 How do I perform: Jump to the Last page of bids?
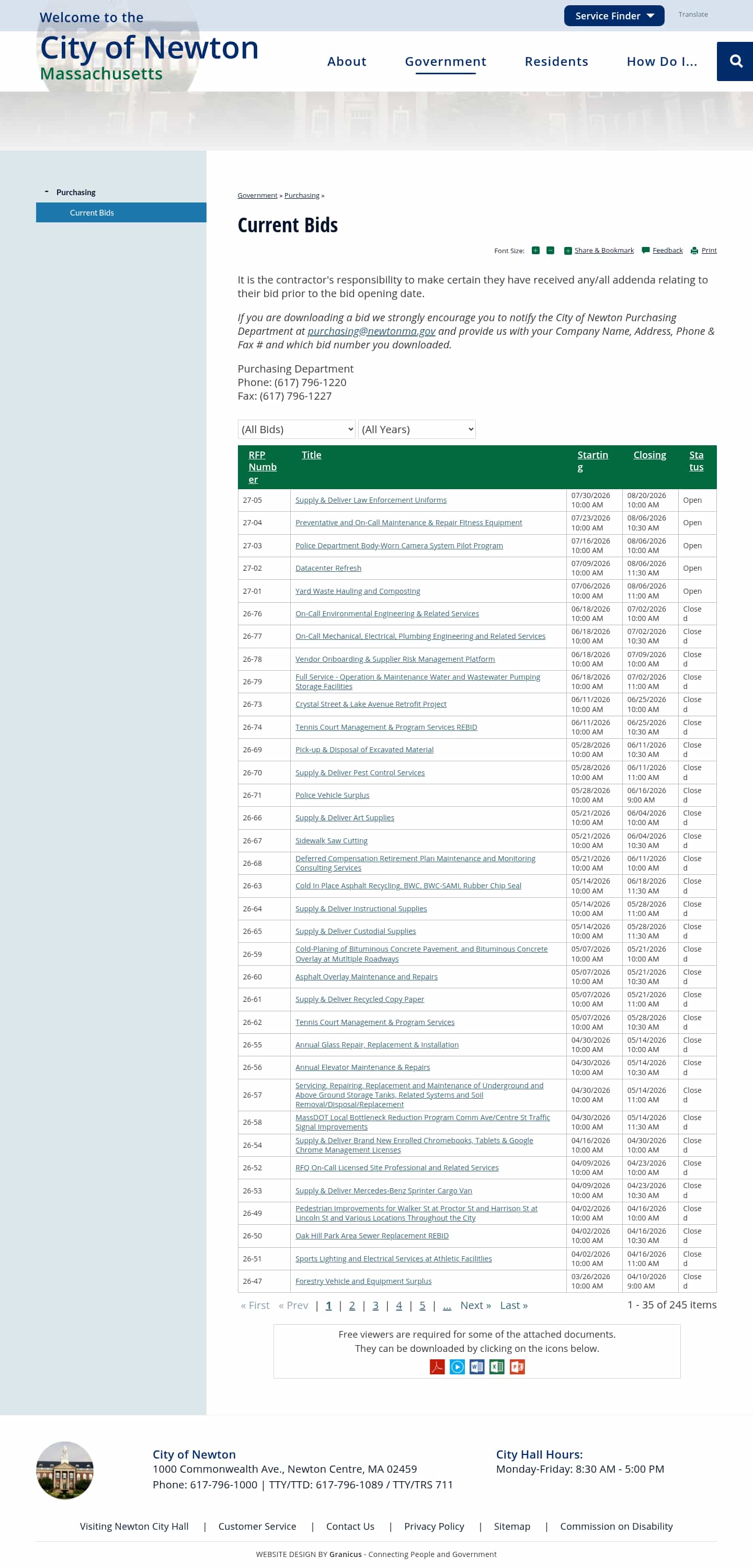[x=514, y=1305]
